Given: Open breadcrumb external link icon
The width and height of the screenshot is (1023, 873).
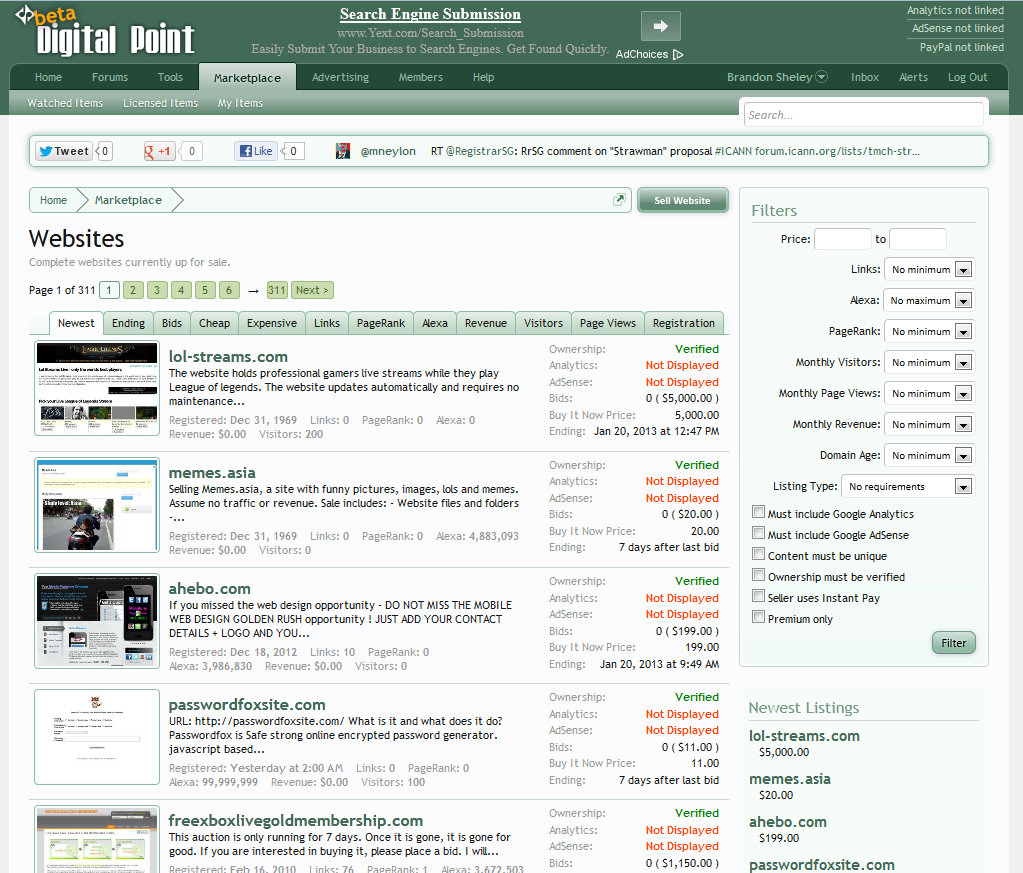Looking at the screenshot, I should pyautogui.click(x=619, y=200).
